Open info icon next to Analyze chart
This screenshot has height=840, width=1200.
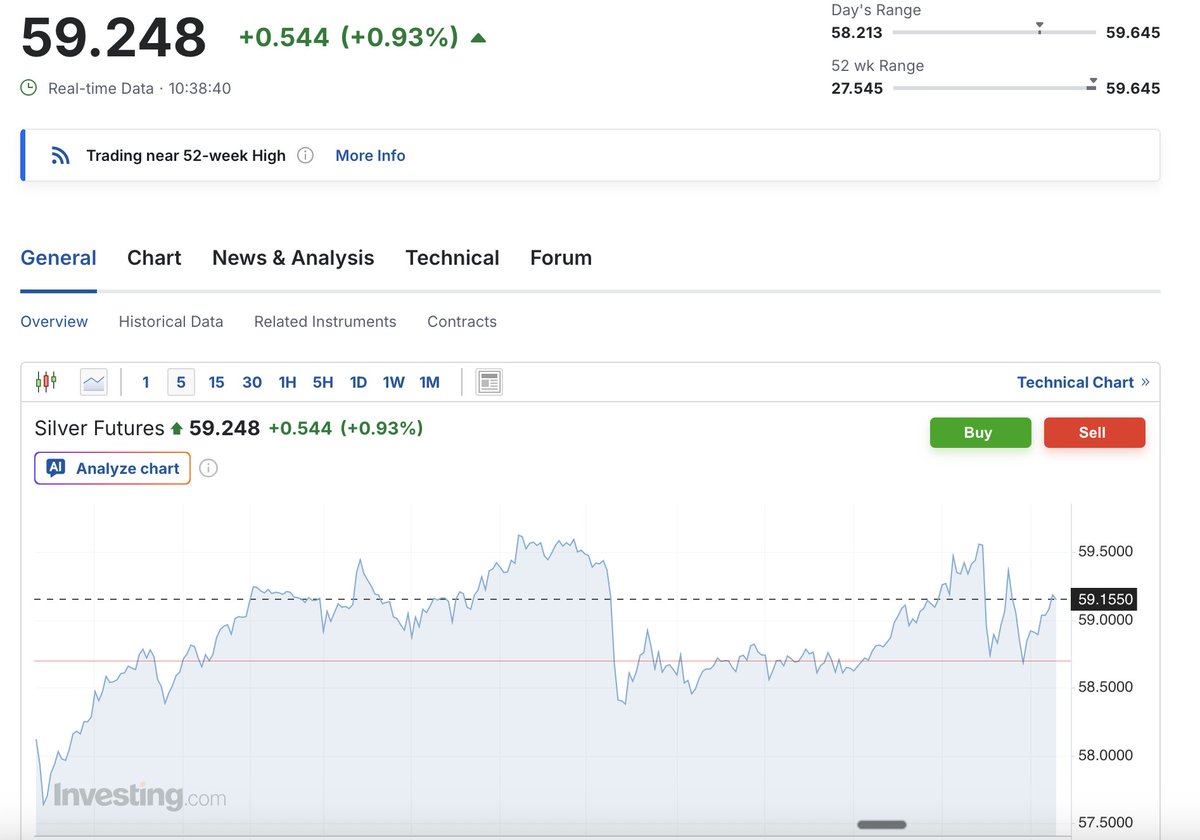tap(208, 467)
